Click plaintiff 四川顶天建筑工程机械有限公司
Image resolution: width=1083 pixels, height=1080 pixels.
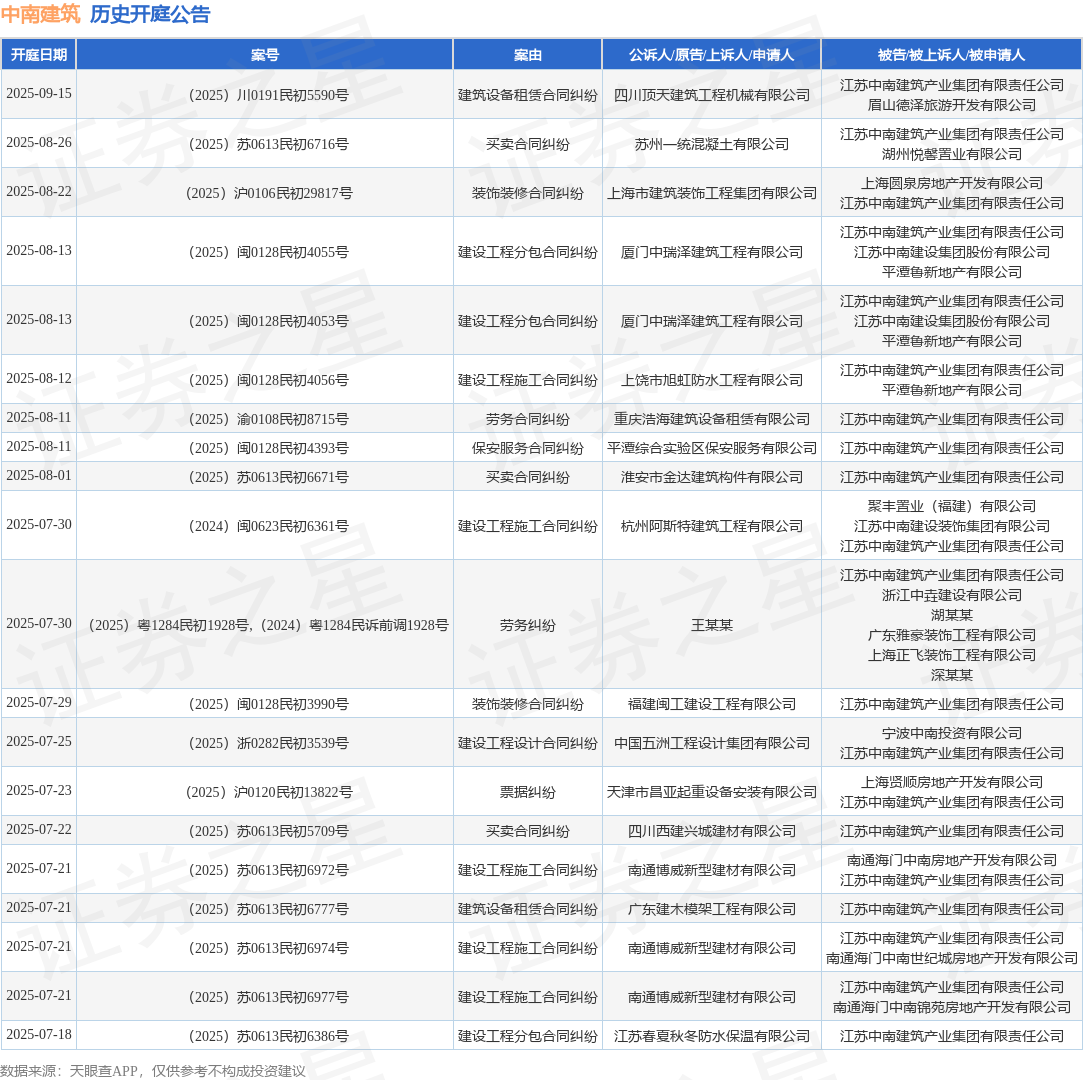(x=711, y=95)
